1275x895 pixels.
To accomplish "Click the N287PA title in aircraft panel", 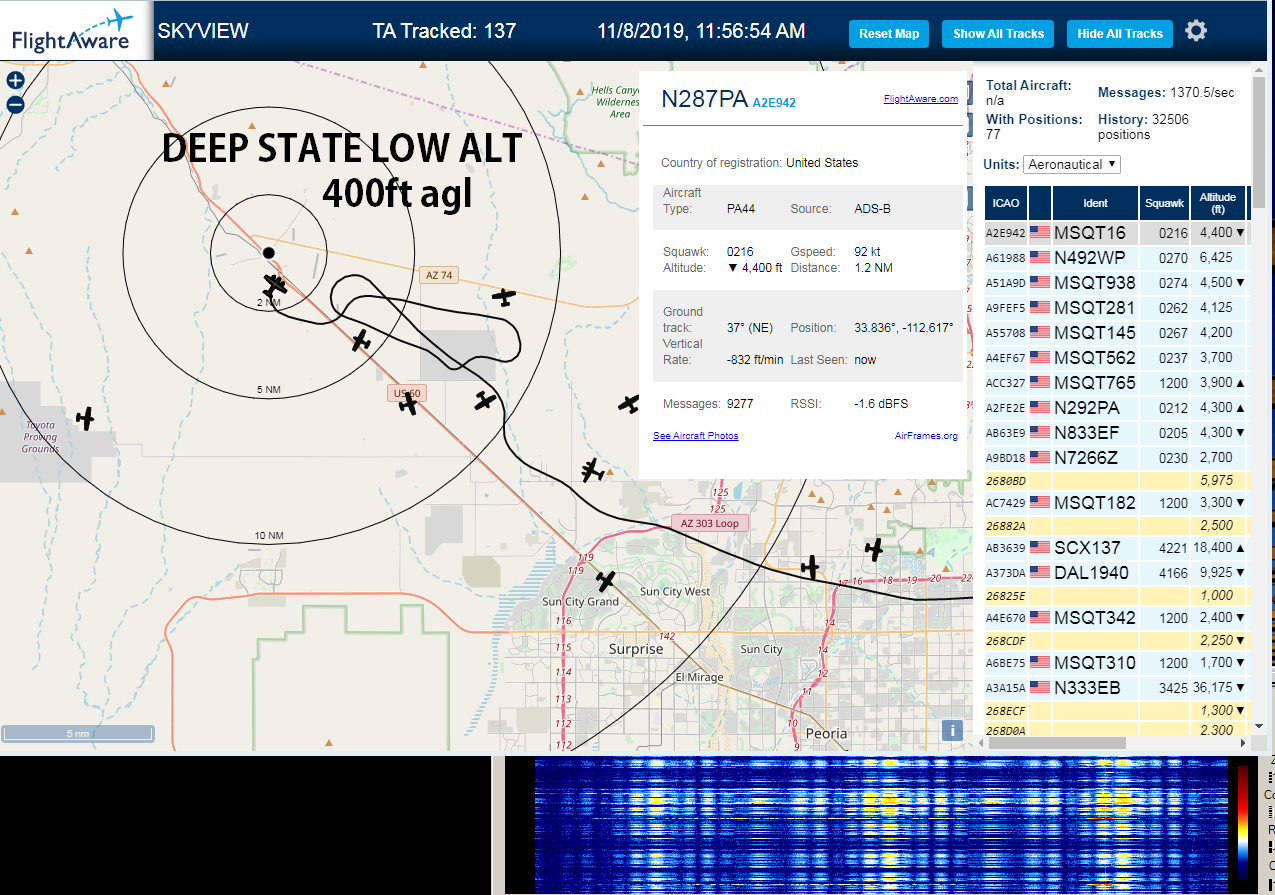I will pyautogui.click(x=704, y=98).
